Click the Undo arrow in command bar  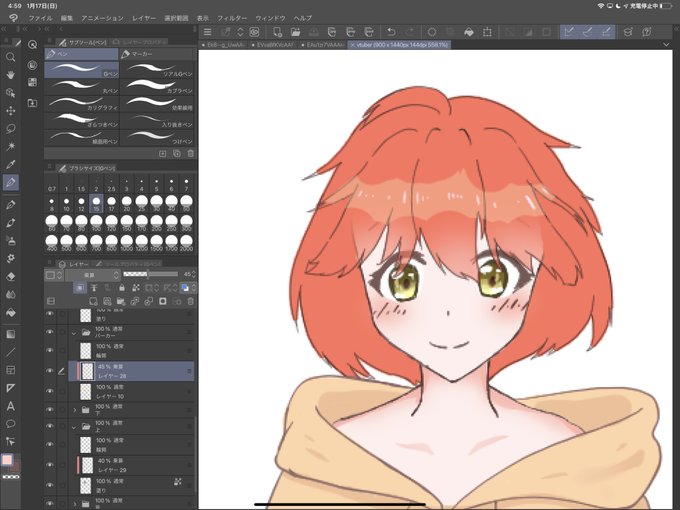pyautogui.click(x=391, y=32)
